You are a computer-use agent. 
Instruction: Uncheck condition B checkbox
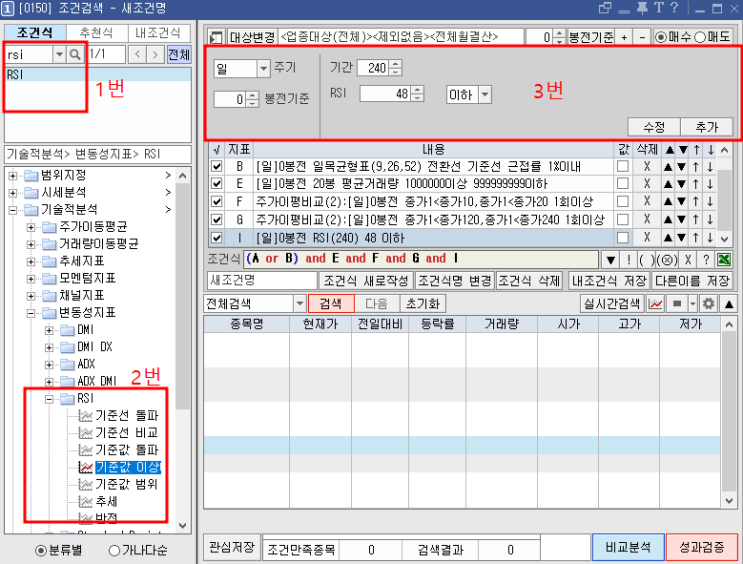click(217, 166)
